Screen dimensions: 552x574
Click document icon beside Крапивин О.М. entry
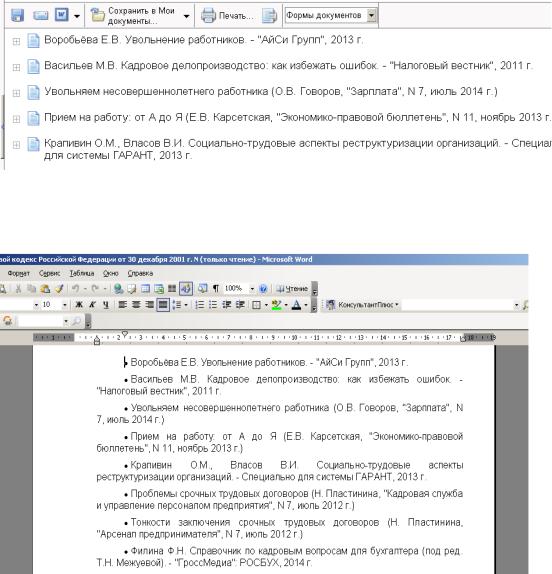tap(33, 144)
